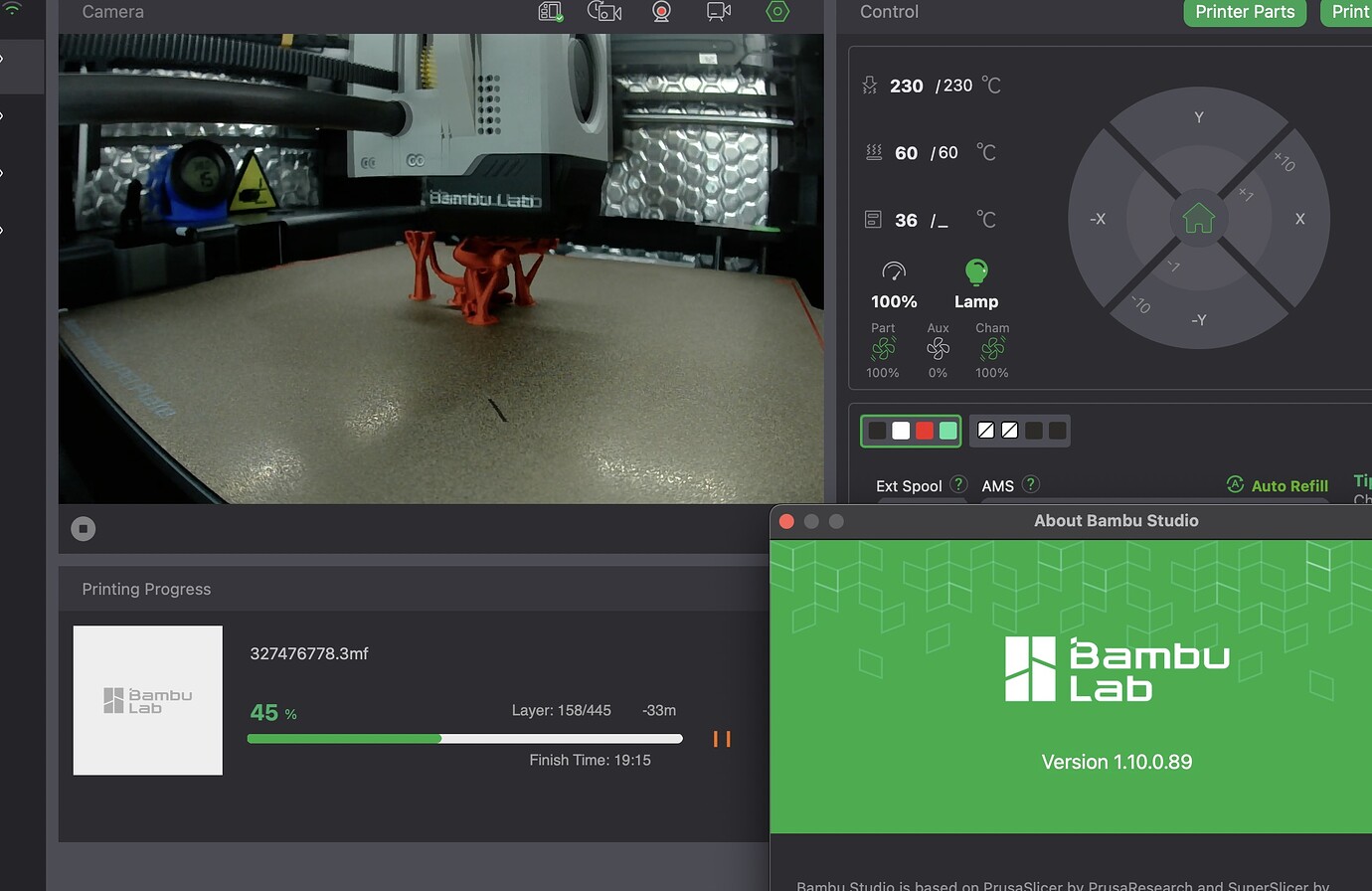
Task: Move the toolhead with -X button
Action: (1098, 219)
